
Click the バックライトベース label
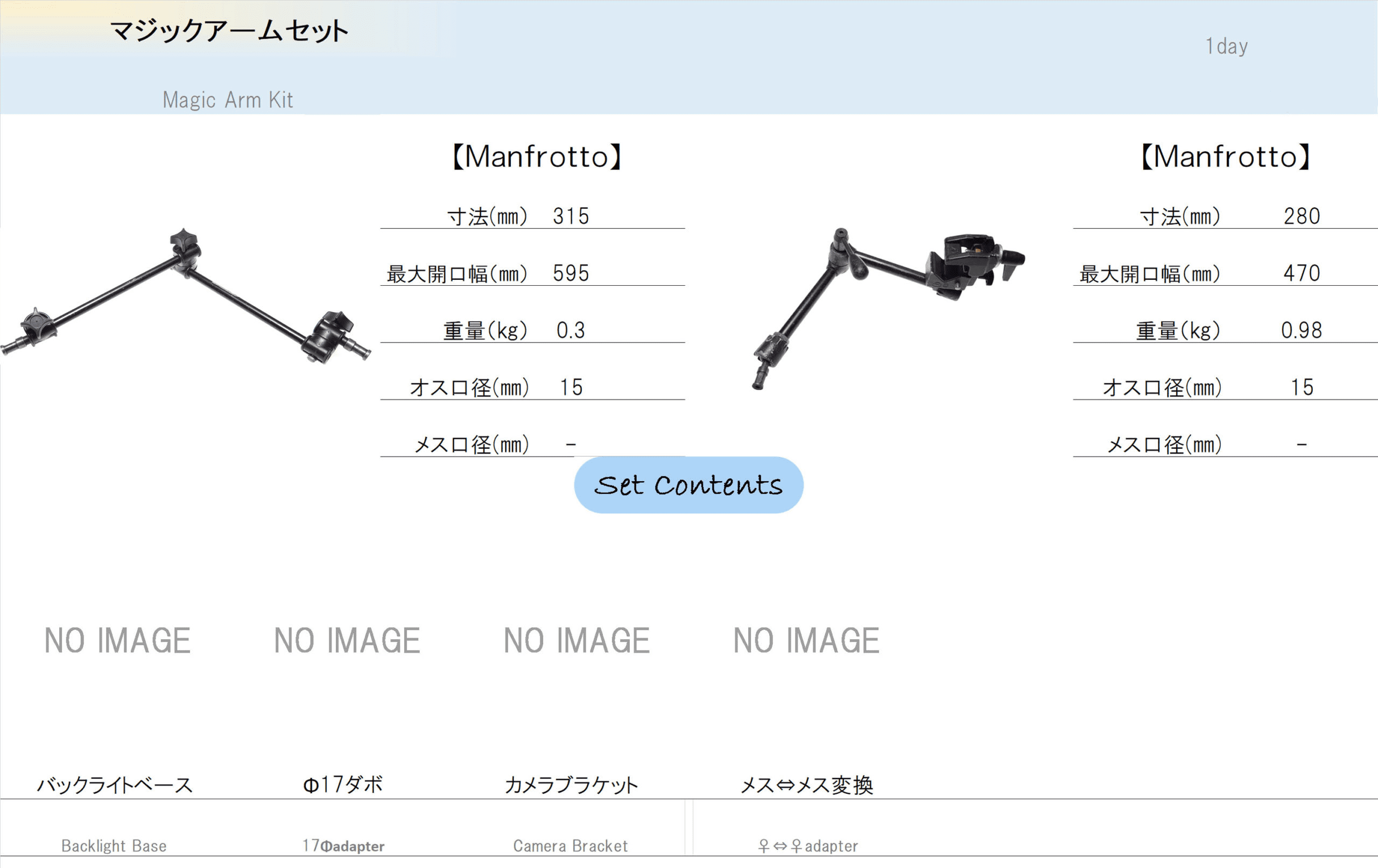tap(115, 785)
